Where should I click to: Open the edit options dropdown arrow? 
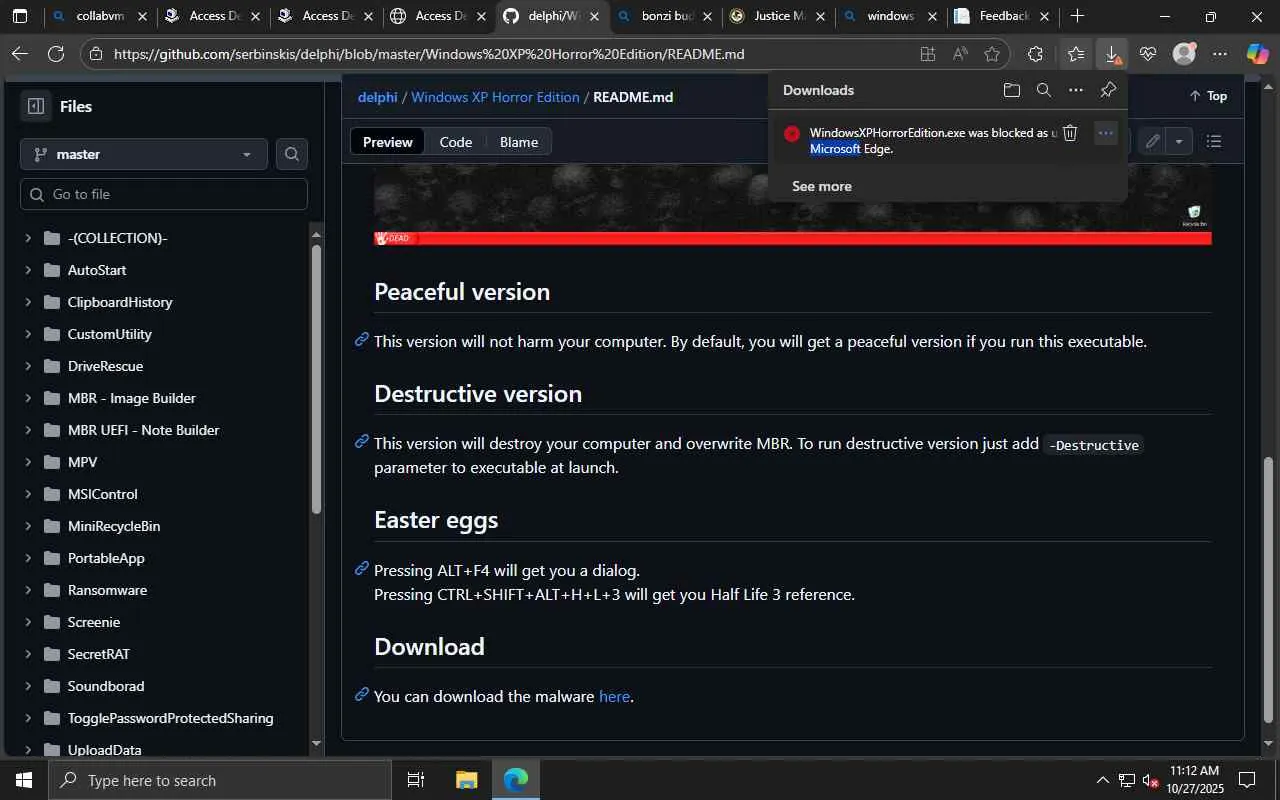point(1179,142)
